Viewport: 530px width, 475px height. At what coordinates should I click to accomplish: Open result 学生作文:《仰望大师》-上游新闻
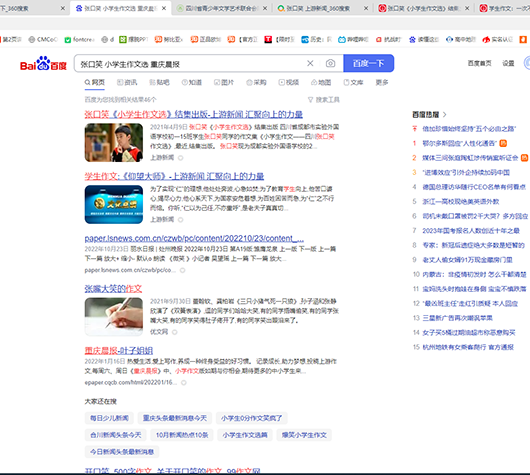pyautogui.click(x=174, y=176)
